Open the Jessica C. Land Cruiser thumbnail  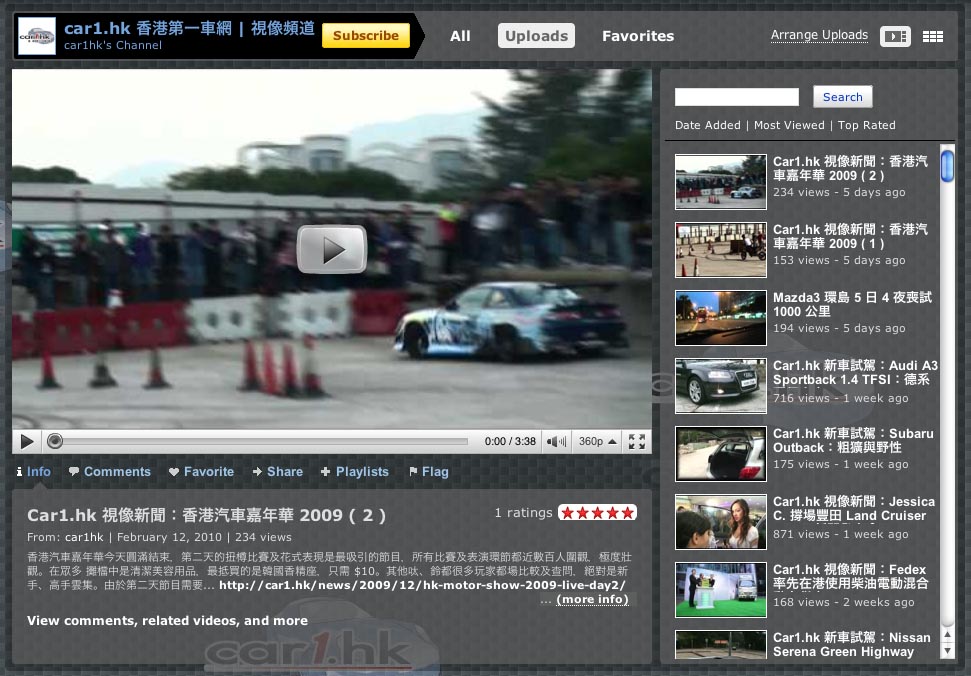721,522
